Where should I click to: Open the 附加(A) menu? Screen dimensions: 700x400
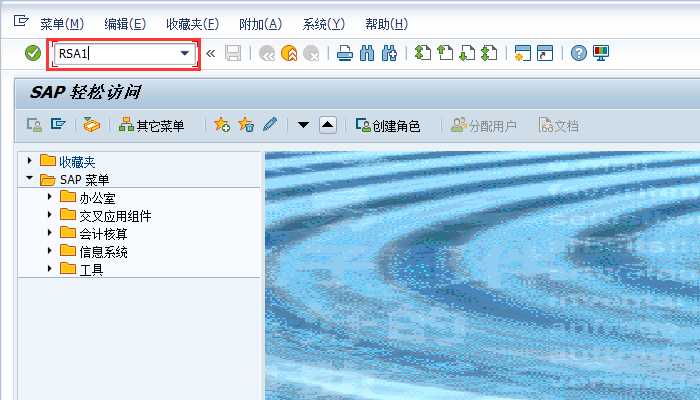click(x=261, y=24)
